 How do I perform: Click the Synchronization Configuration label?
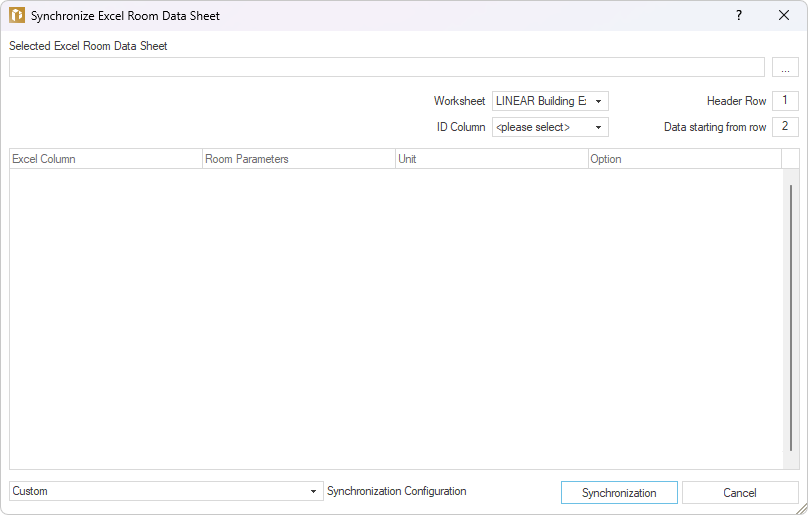397,491
